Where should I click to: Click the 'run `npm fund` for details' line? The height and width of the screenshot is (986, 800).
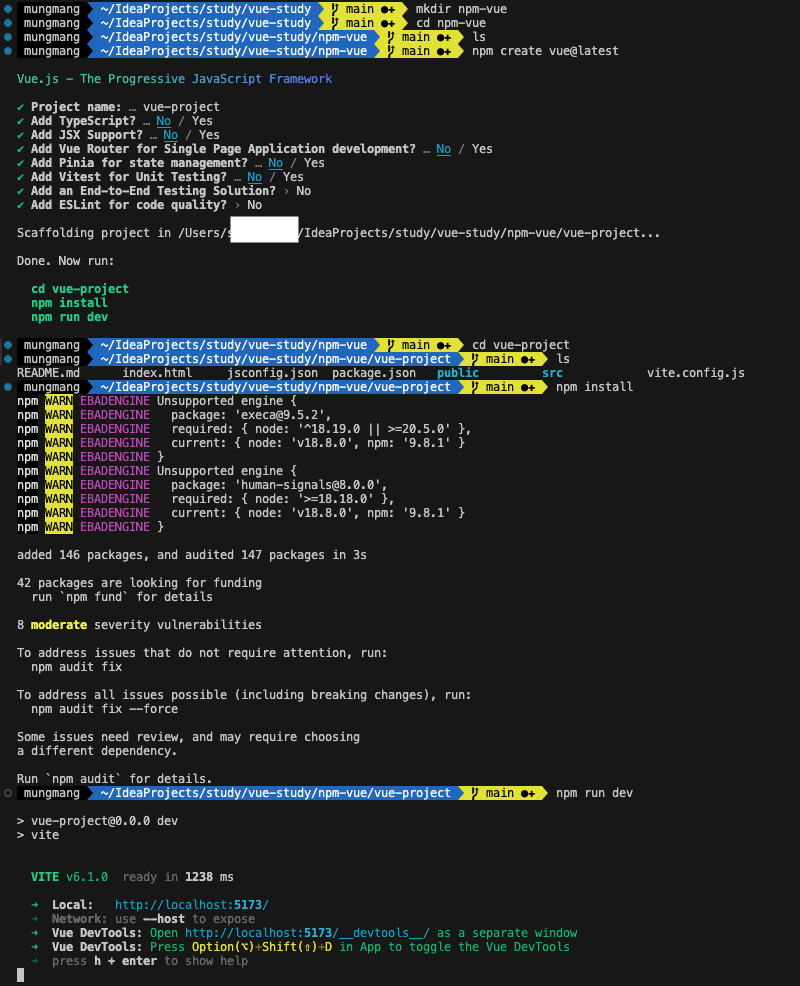pos(122,597)
